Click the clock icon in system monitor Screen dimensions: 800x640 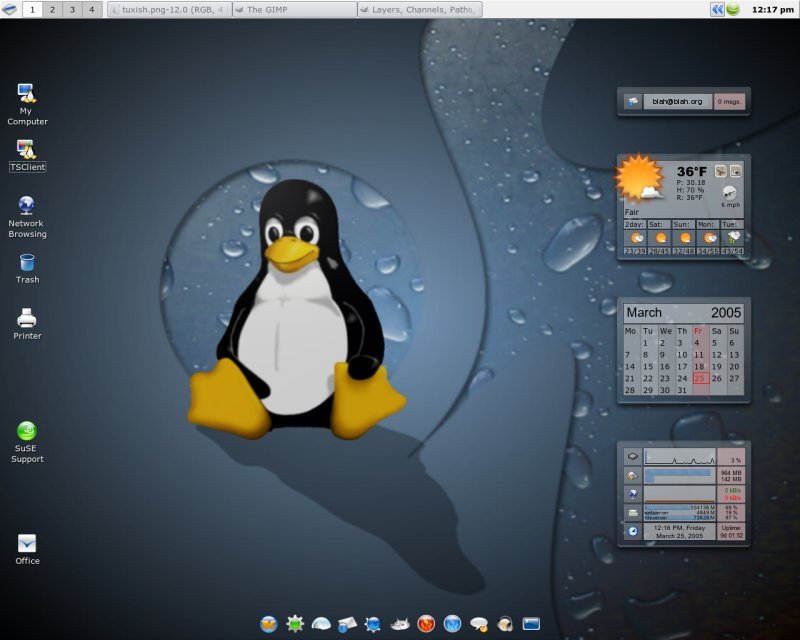(633, 531)
